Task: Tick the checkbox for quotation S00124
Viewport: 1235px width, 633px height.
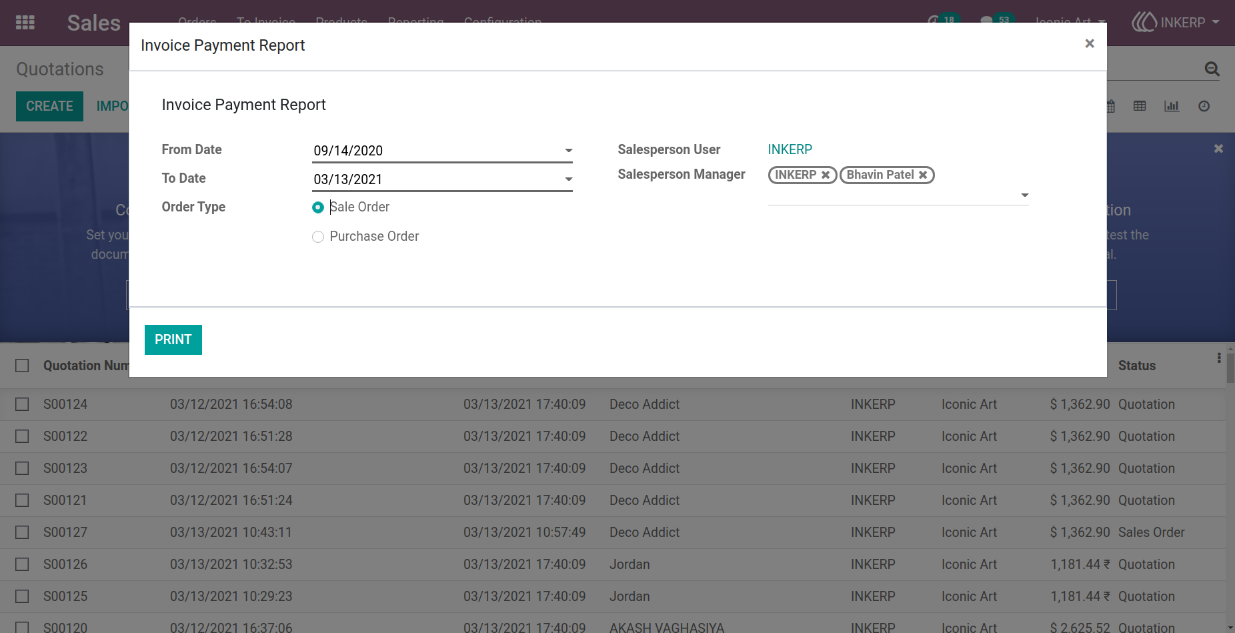Action: (22, 405)
